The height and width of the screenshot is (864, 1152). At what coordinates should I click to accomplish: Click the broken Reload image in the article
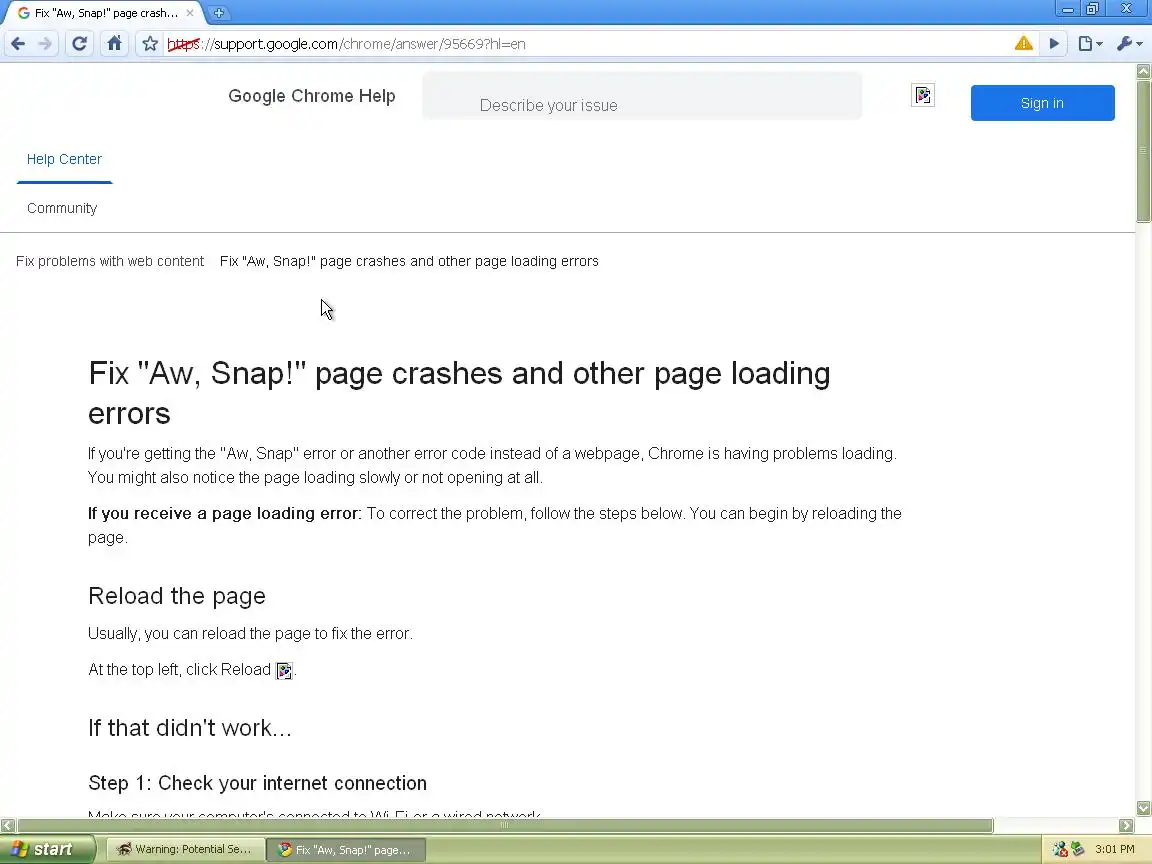(284, 670)
